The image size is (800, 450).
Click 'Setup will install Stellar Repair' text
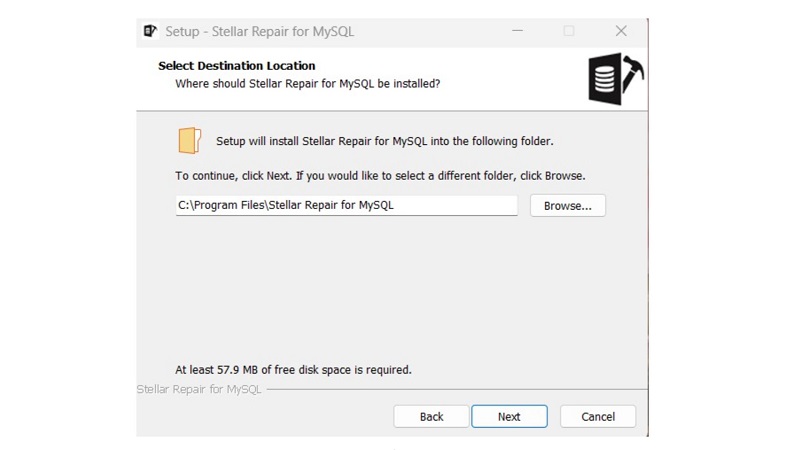pyautogui.click(x=385, y=141)
